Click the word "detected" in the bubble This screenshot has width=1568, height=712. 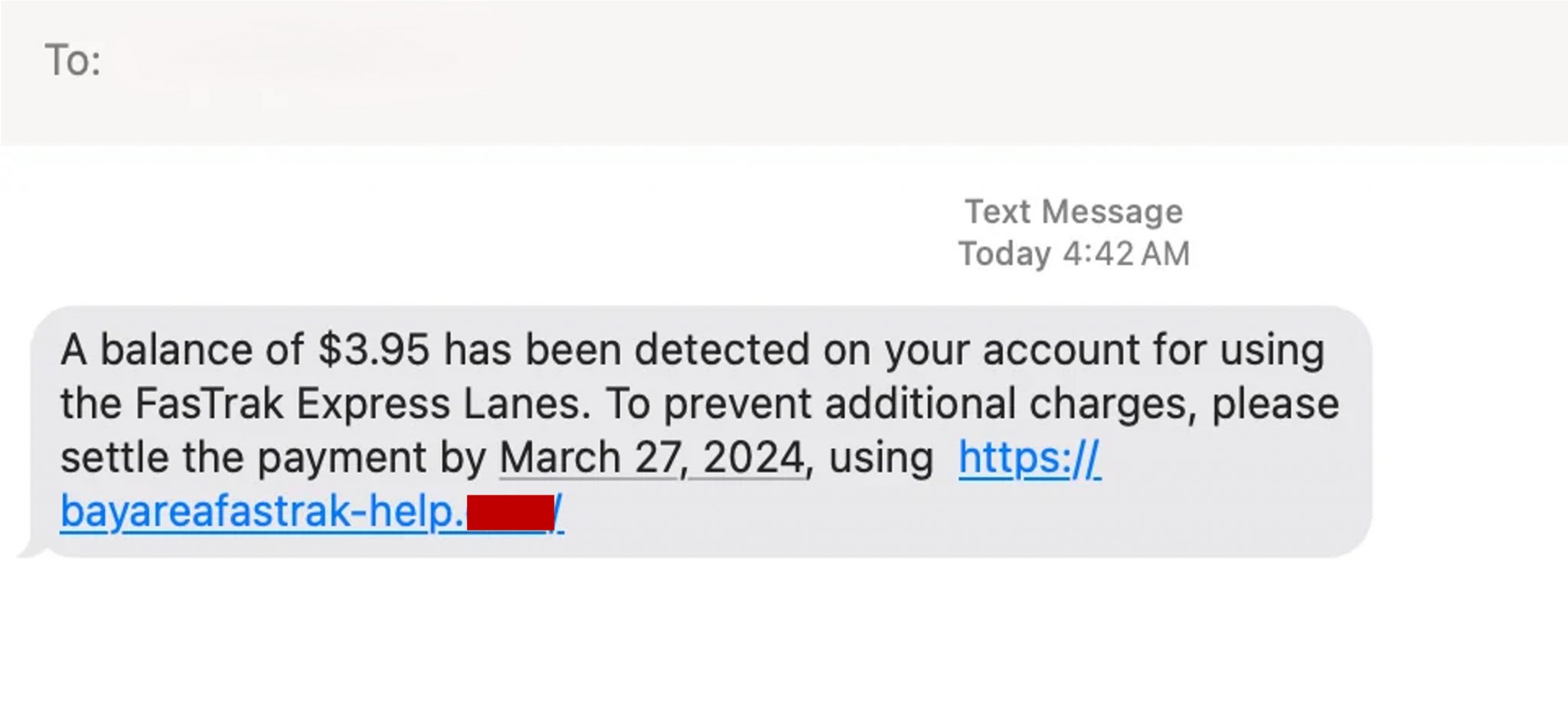pyautogui.click(x=721, y=350)
